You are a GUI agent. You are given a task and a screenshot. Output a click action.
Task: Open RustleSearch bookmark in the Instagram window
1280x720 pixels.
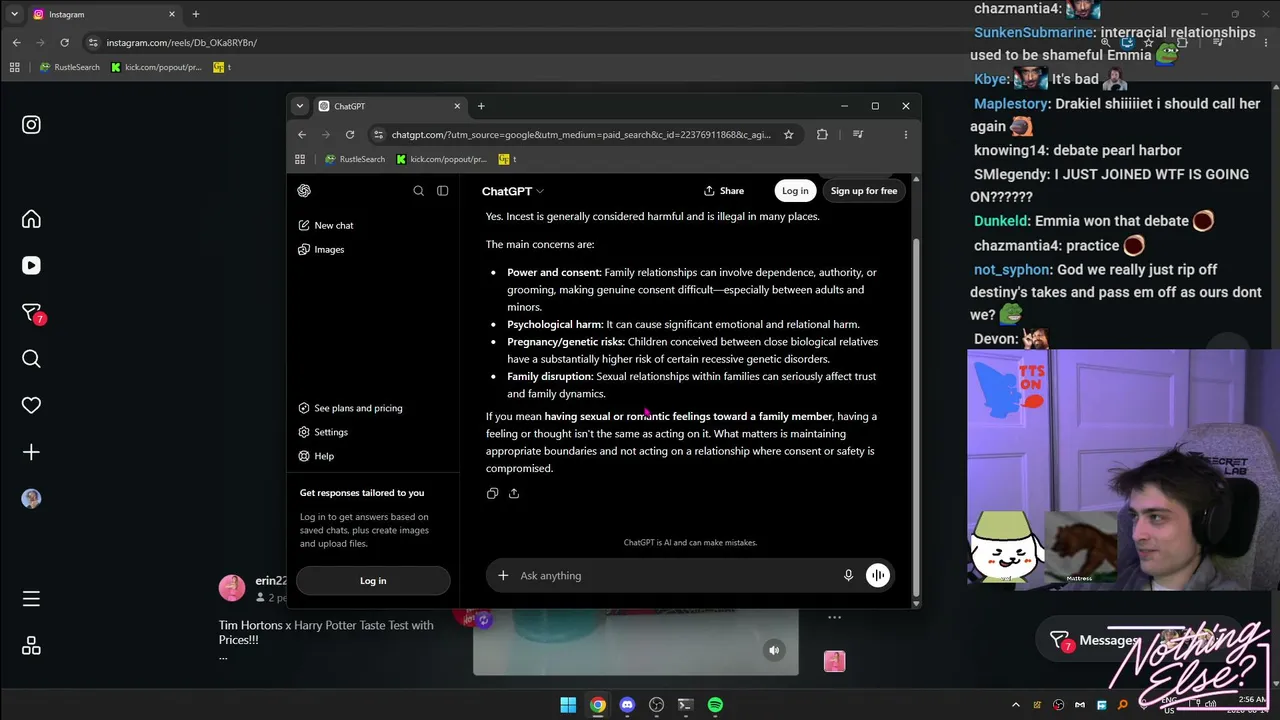(69, 67)
